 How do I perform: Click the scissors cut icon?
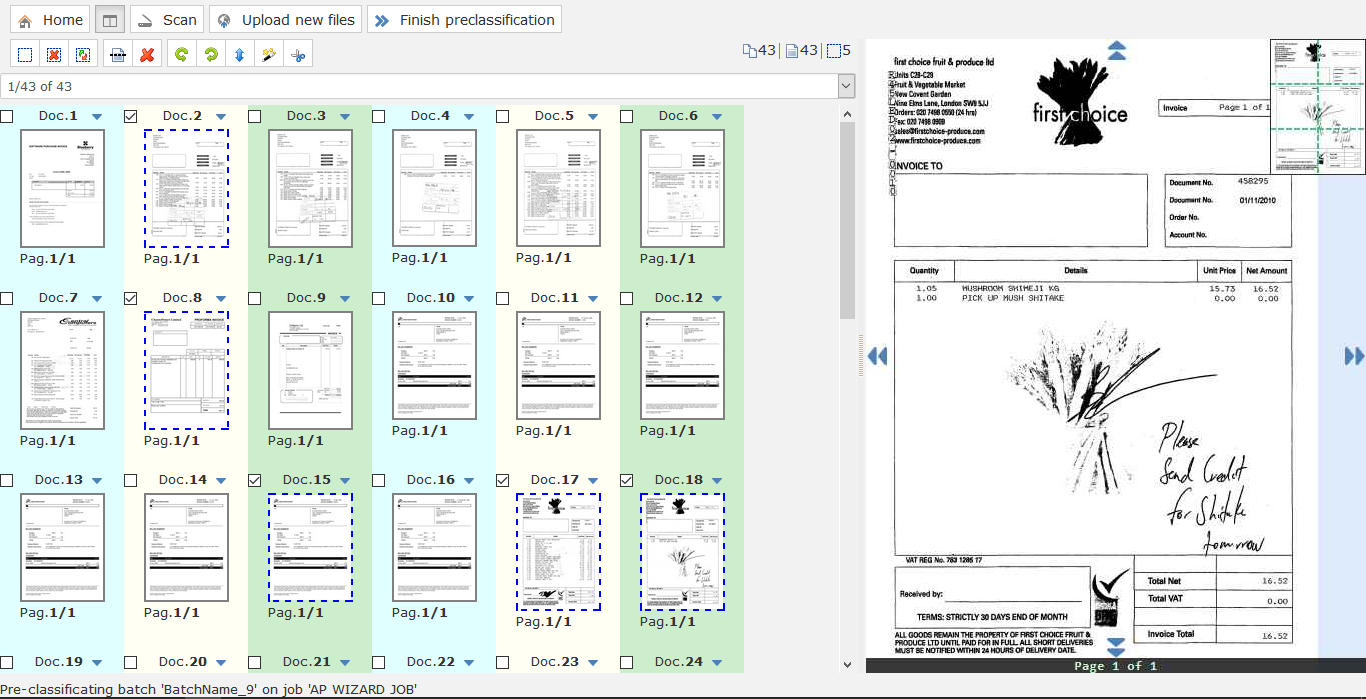click(297, 54)
